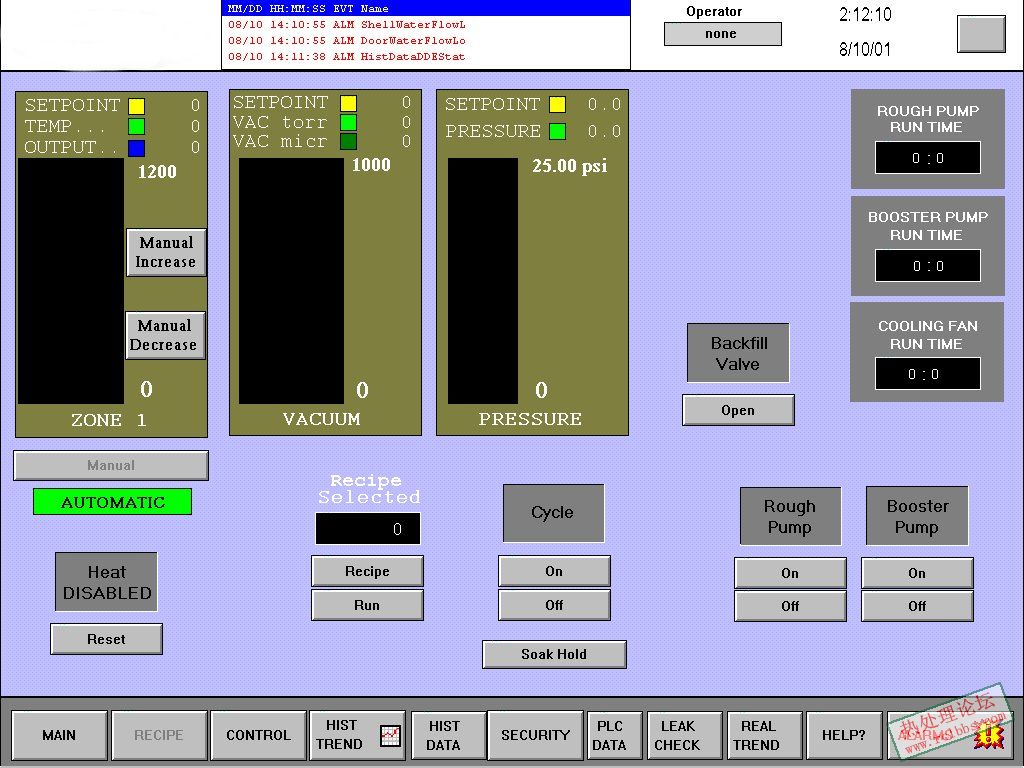Turn the Booster Pump Off
Screen dimensions: 1024x768
pyautogui.click(x=918, y=607)
